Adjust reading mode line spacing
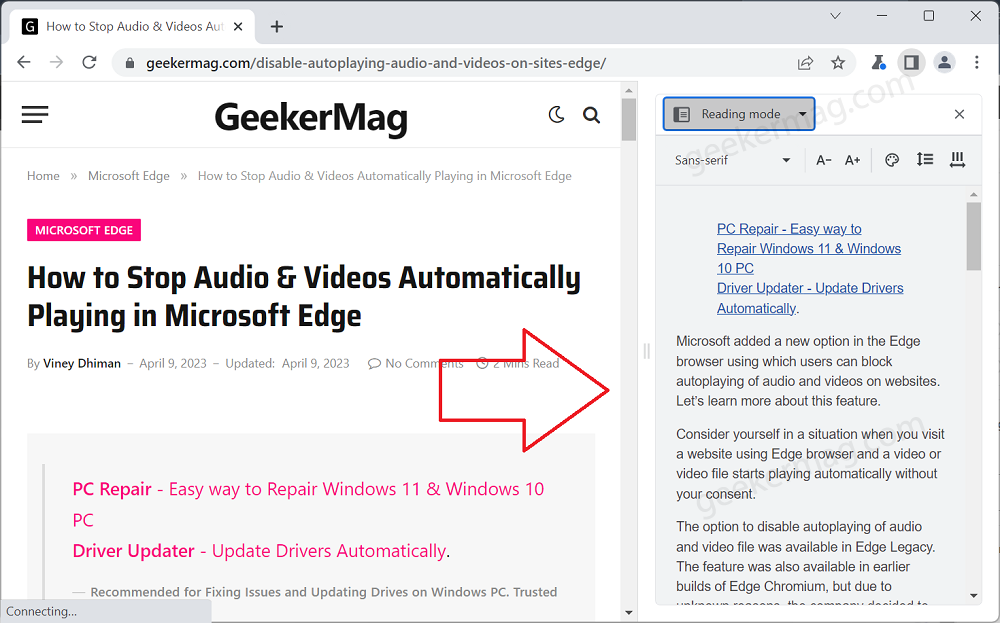 (925, 160)
